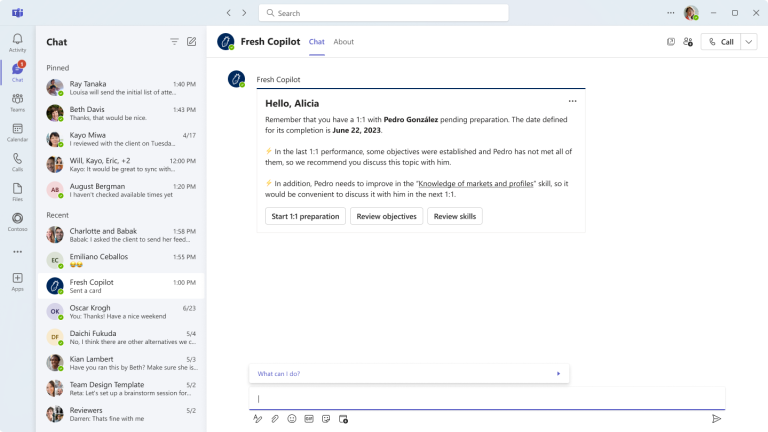This screenshot has height=432, width=768.
Task: Open the Contoso app icon
Action: point(18,222)
